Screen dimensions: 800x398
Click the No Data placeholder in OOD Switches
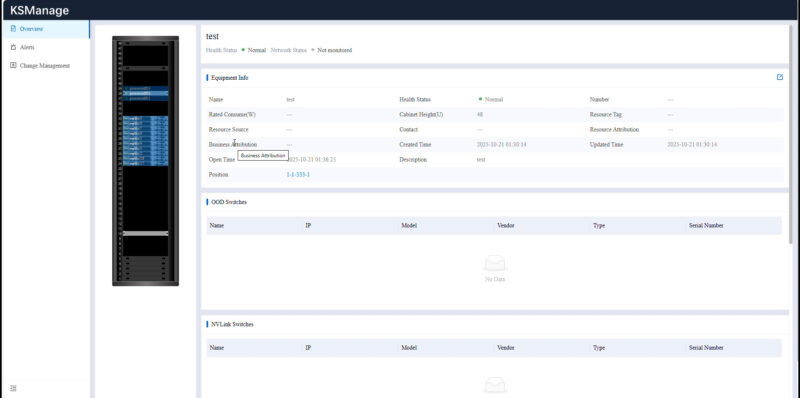(x=495, y=269)
